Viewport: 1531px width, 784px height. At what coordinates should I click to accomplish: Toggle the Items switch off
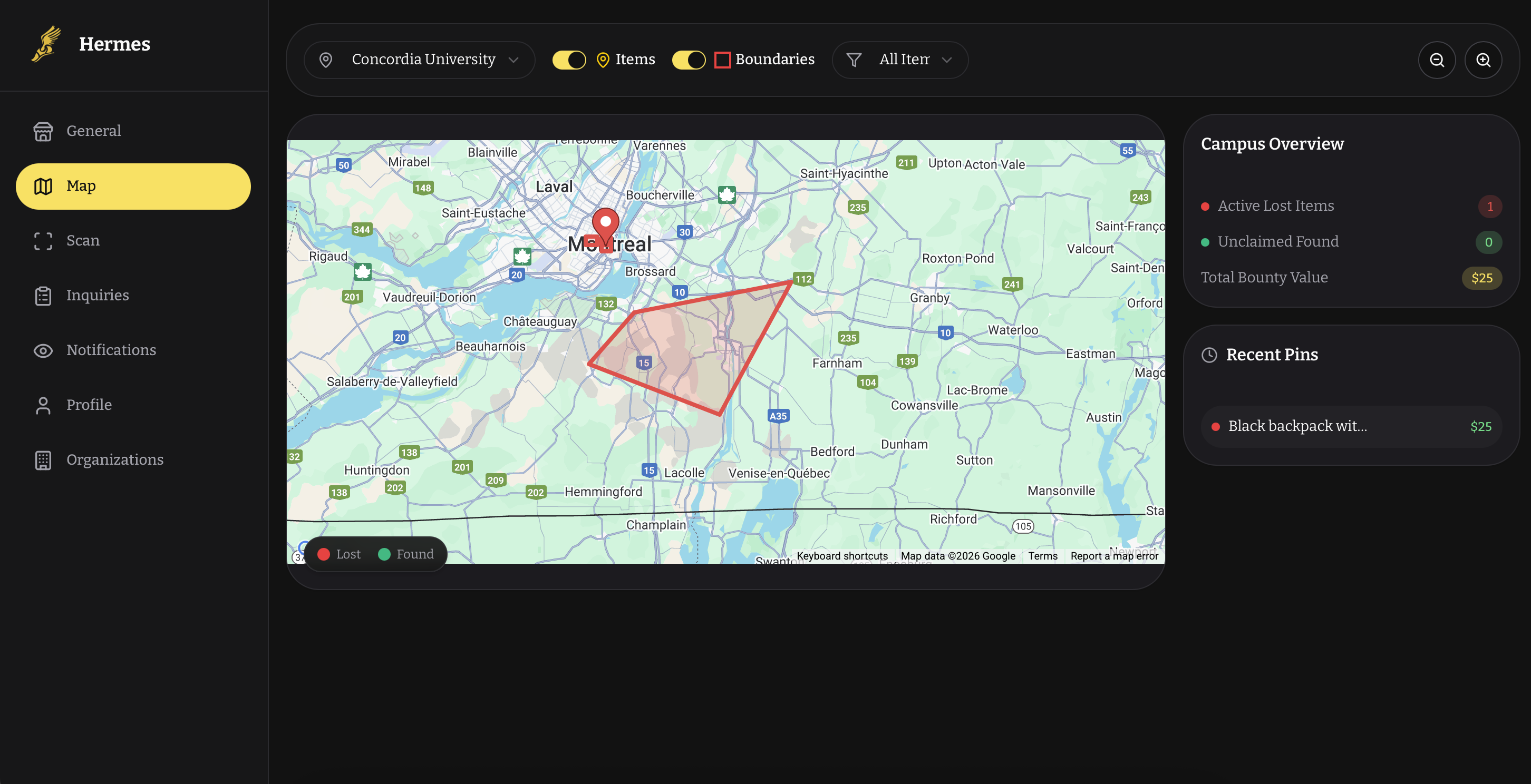569,60
